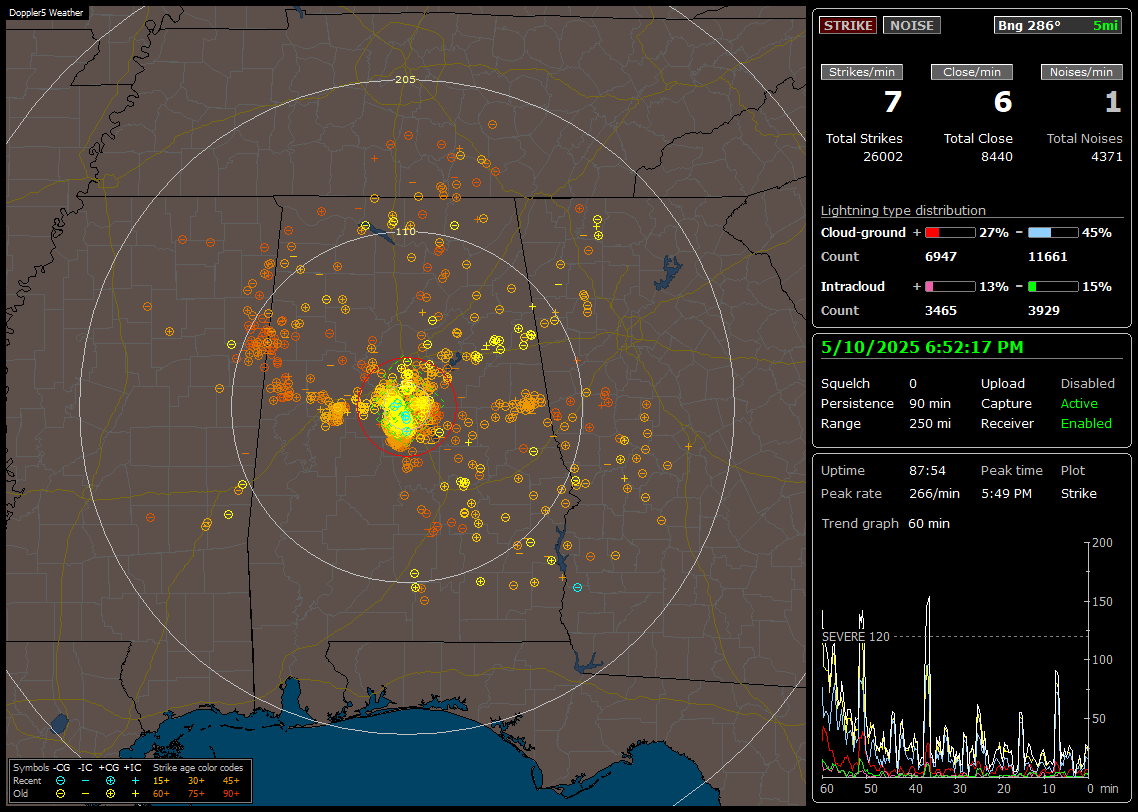This screenshot has height=812, width=1138.
Task: Click the yellow Old +CG legend symbol
Action: tap(110, 794)
